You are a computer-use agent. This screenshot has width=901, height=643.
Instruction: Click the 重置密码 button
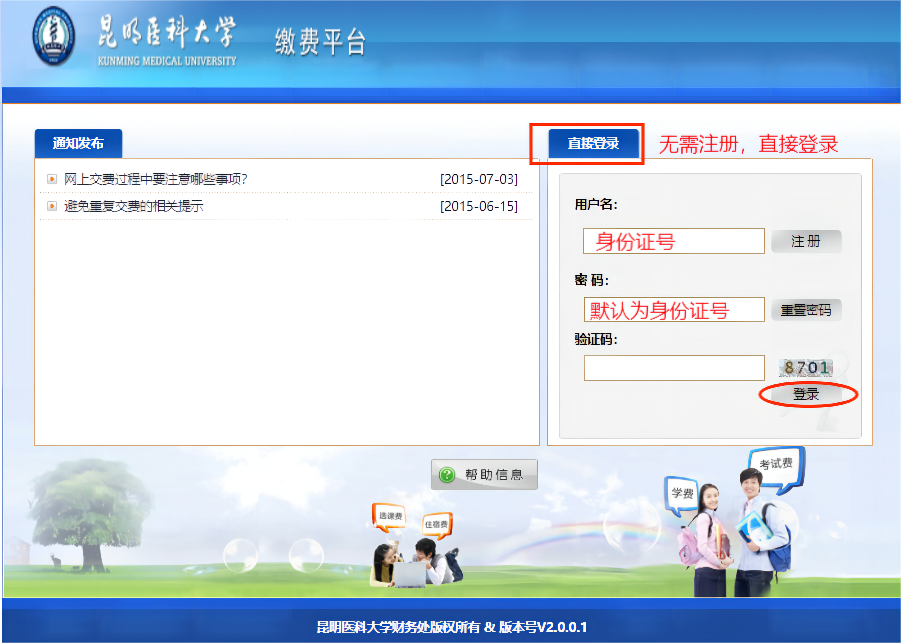pyautogui.click(x=806, y=310)
